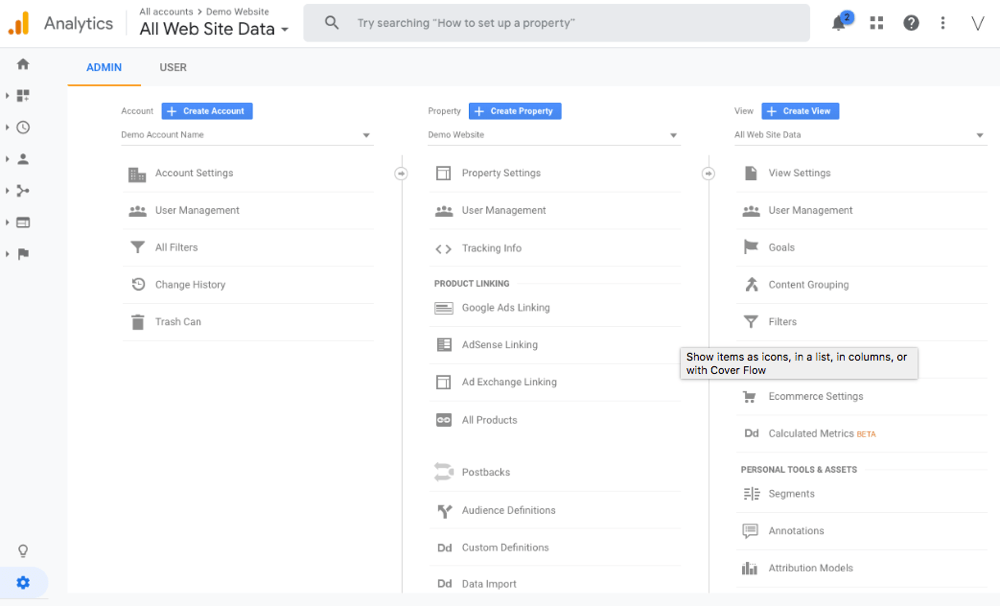
Task: Click the search field in the header
Action: (556, 23)
